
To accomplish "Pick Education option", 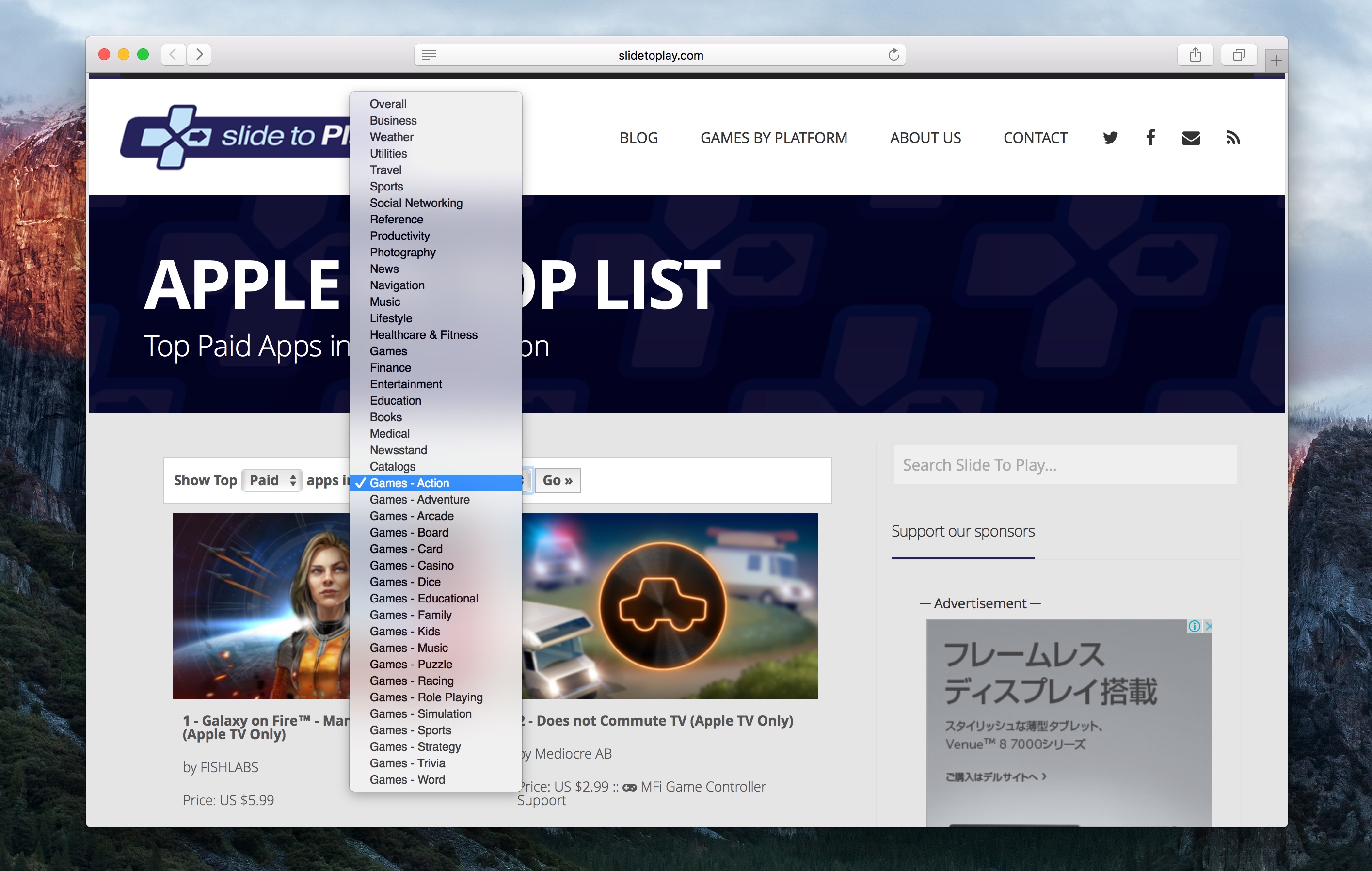I will point(436,401).
